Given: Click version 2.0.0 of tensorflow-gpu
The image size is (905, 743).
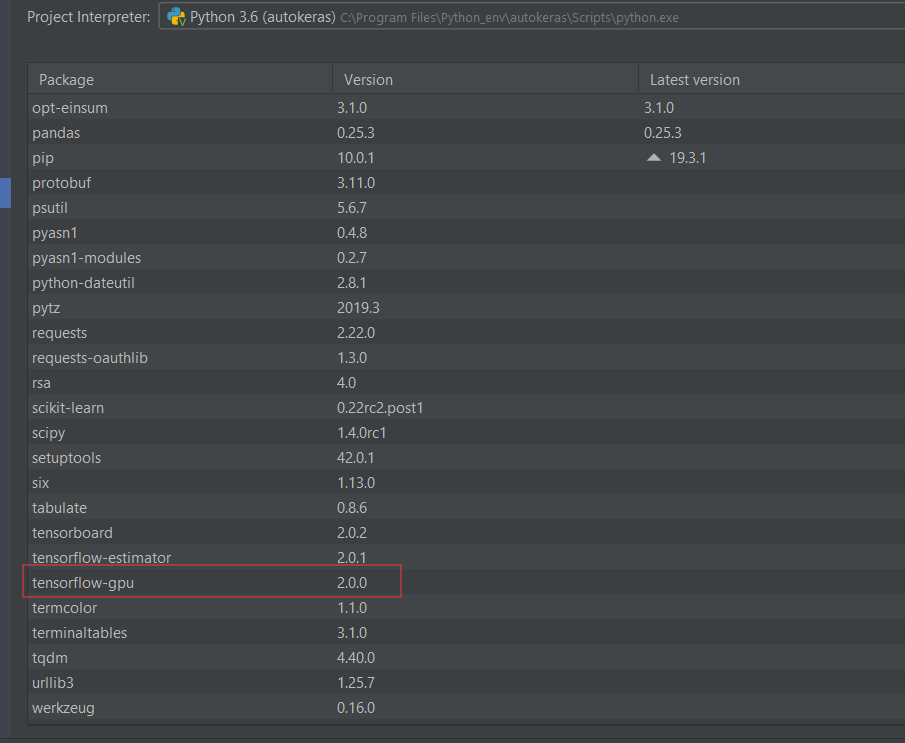Looking at the screenshot, I should [x=353, y=582].
